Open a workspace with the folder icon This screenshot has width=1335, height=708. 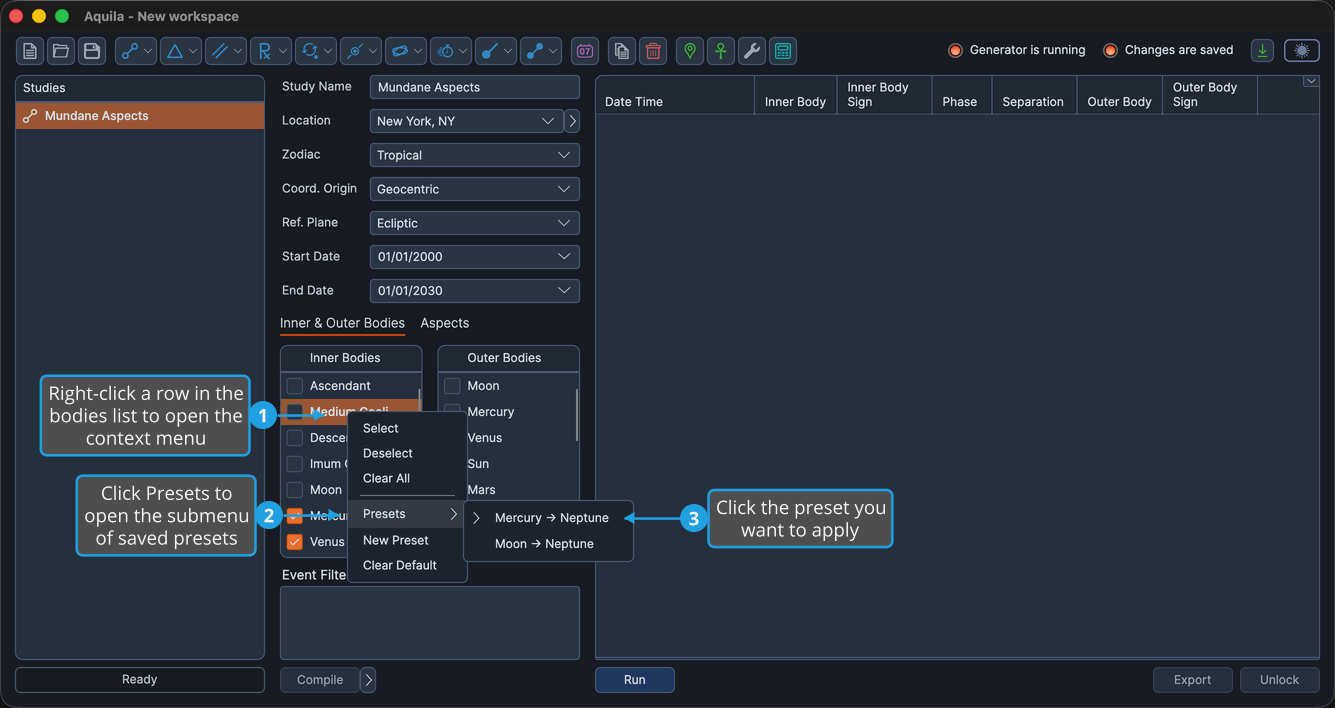tap(61, 51)
